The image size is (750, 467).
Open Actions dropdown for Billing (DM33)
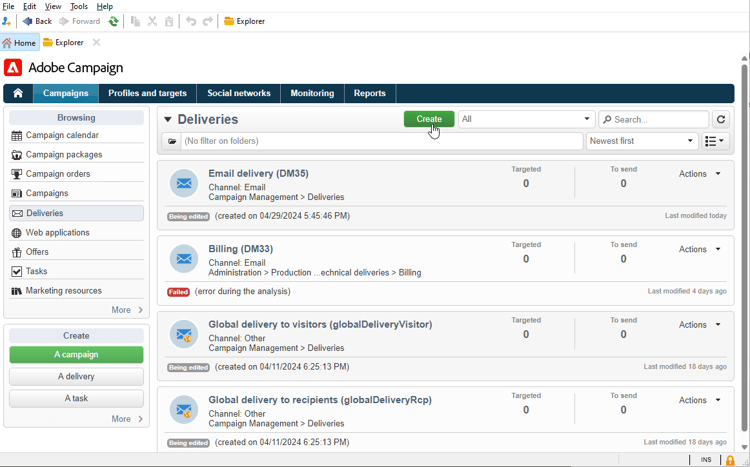[700, 249]
